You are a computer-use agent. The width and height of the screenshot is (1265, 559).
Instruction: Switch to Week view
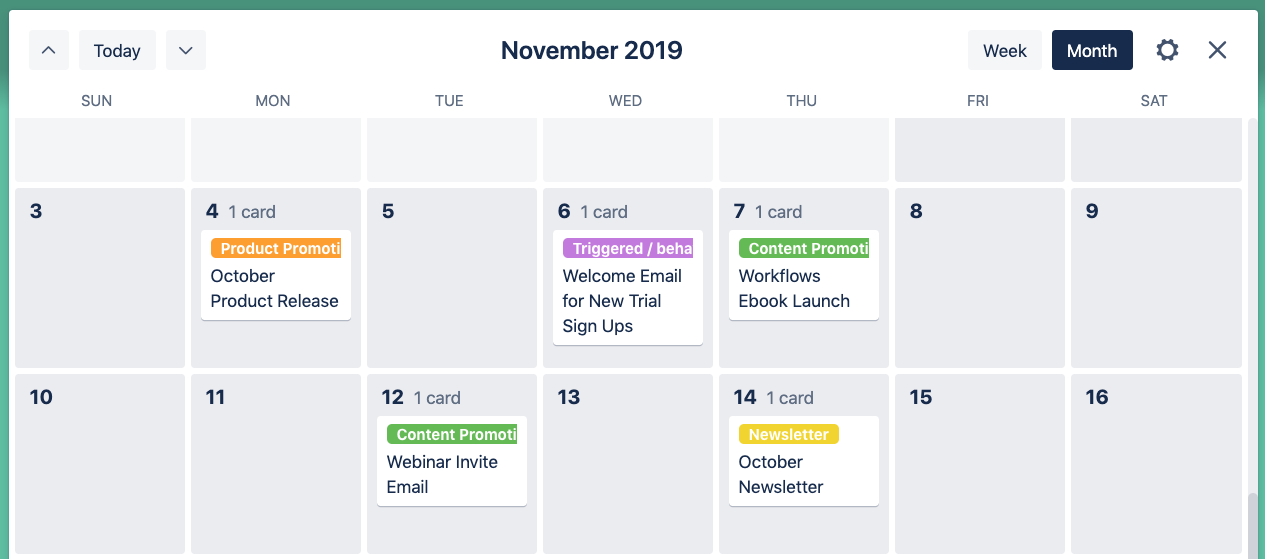(1004, 50)
